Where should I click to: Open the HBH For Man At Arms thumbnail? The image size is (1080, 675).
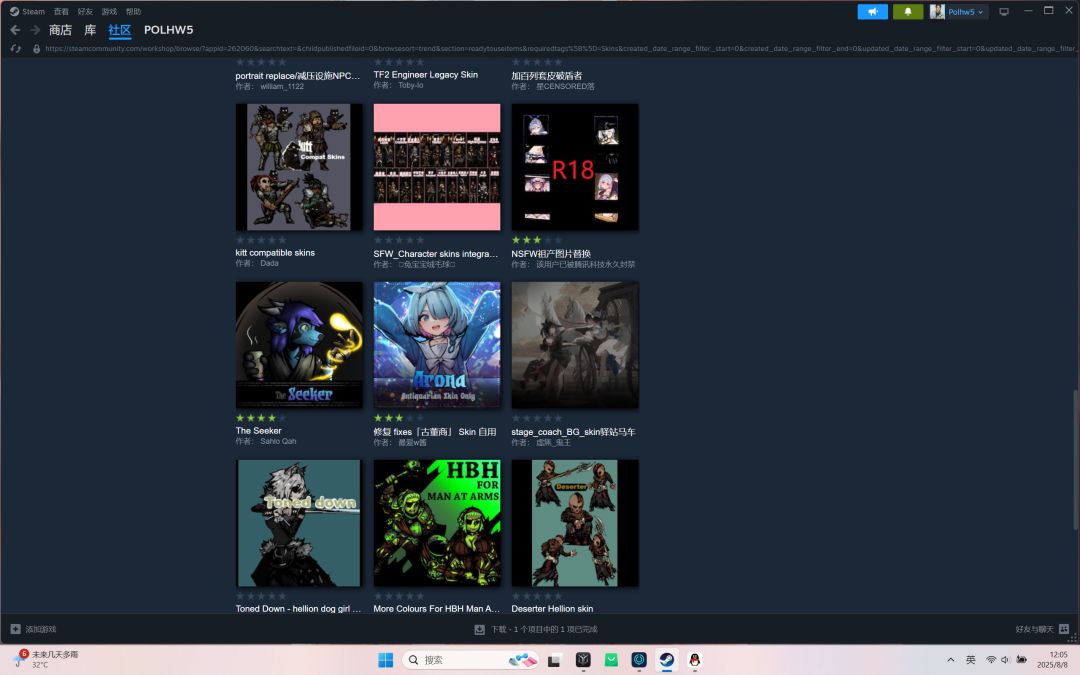(x=437, y=523)
